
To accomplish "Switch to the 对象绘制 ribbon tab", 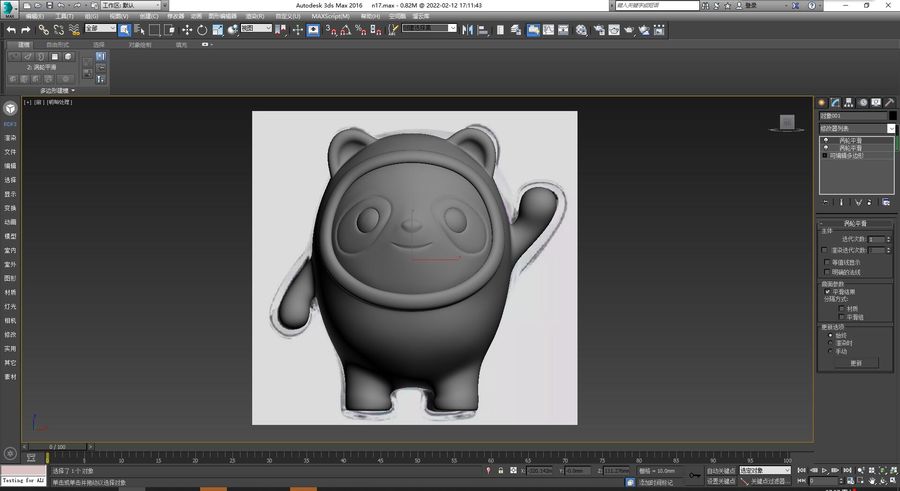I will pos(140,45).
